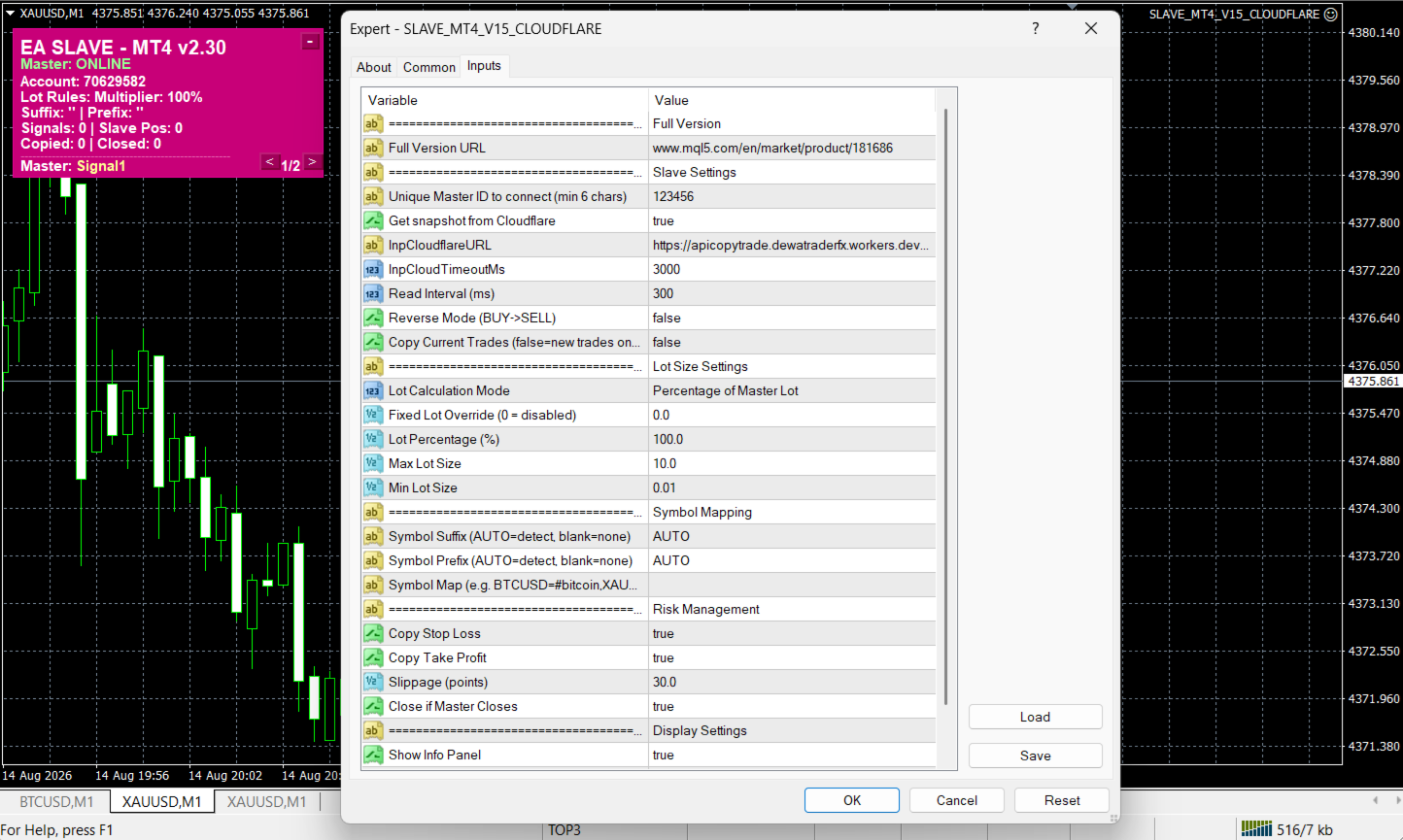Click the Full Version URL value cell

(x=792, y=148)
